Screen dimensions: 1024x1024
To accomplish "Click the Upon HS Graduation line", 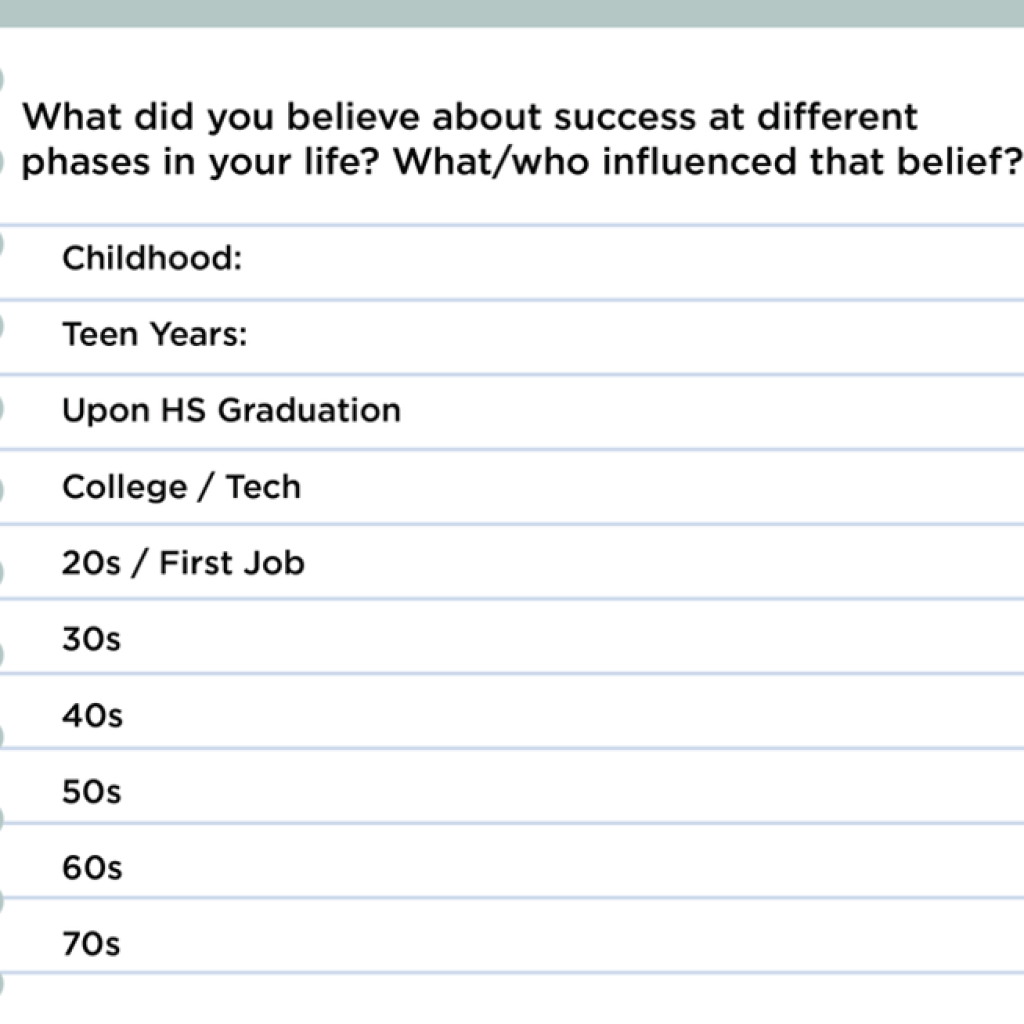I will pyautogui.click(x=512, y=412).
